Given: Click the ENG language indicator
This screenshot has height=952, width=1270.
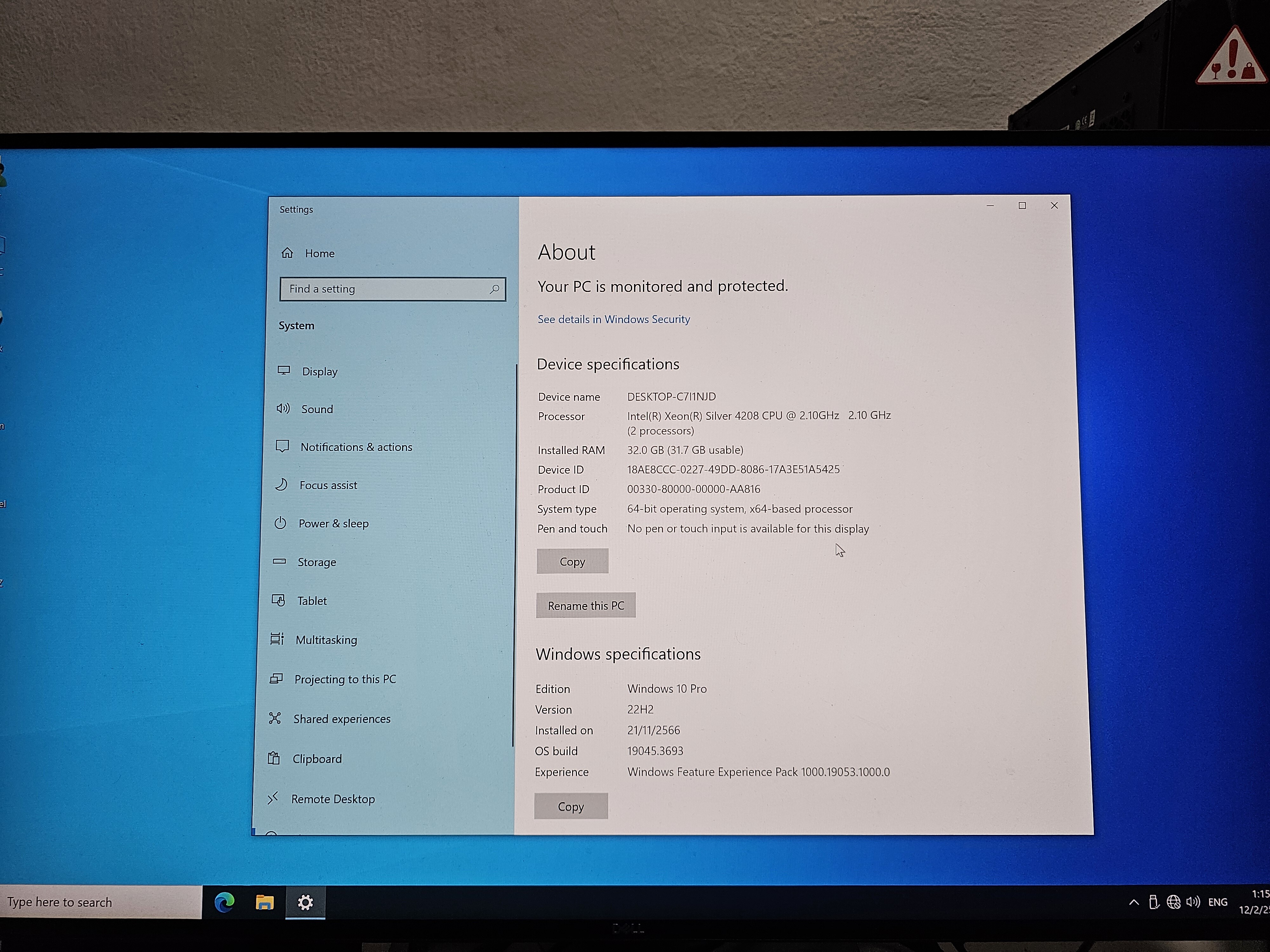Looking at the screenshot, I should click(x=1218, y=902).
